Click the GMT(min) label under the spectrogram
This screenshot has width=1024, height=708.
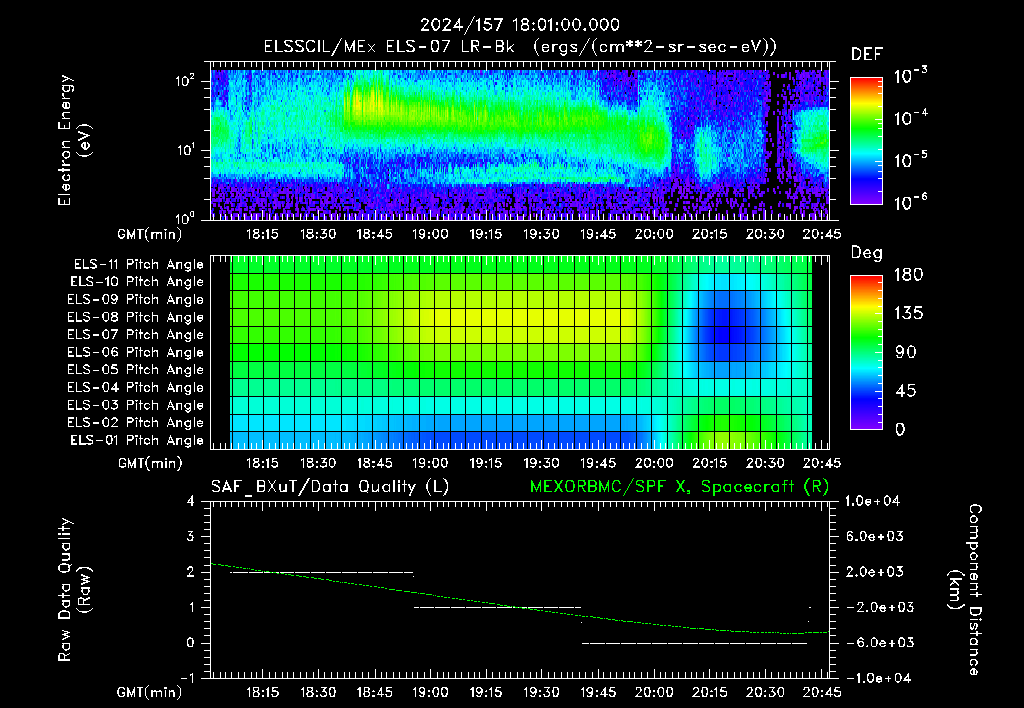150,234
